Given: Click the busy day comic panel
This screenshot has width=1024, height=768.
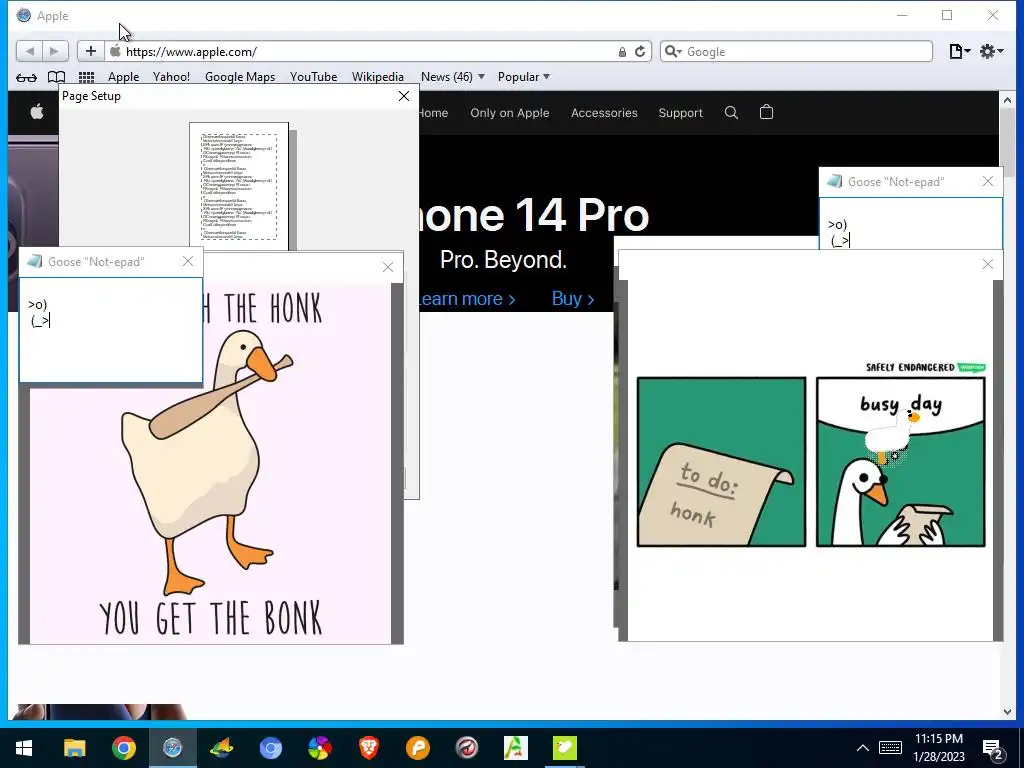Looking at the screenshot, I should tap(901, 462).
